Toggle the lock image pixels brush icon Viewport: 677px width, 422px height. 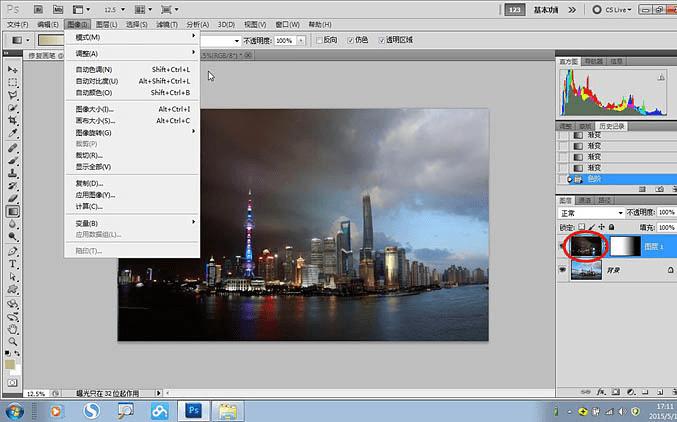point(592,227)
